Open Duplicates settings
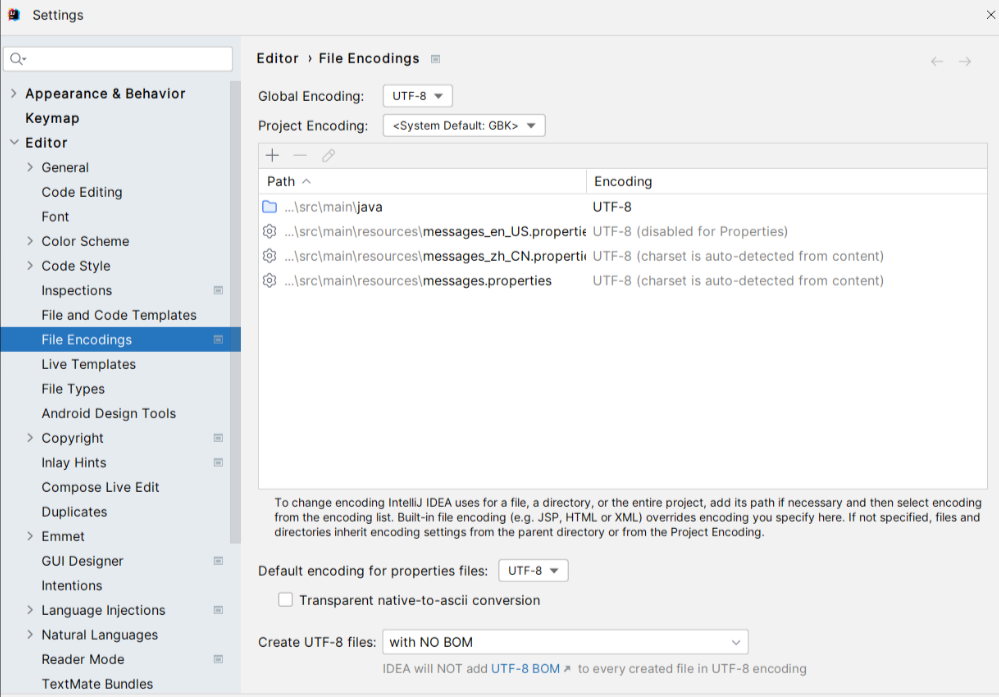The width and height of the screenshot is (999, 697). [74, 512]
